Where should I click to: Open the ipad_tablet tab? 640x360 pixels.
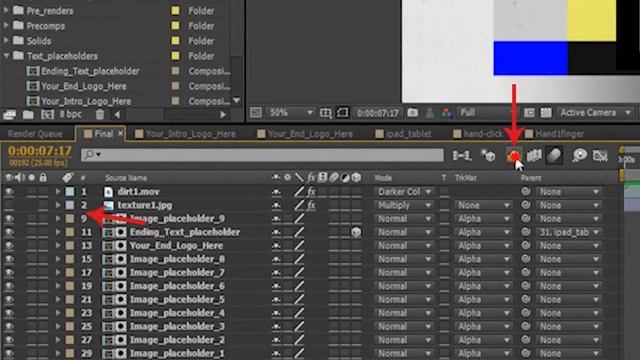403,134
